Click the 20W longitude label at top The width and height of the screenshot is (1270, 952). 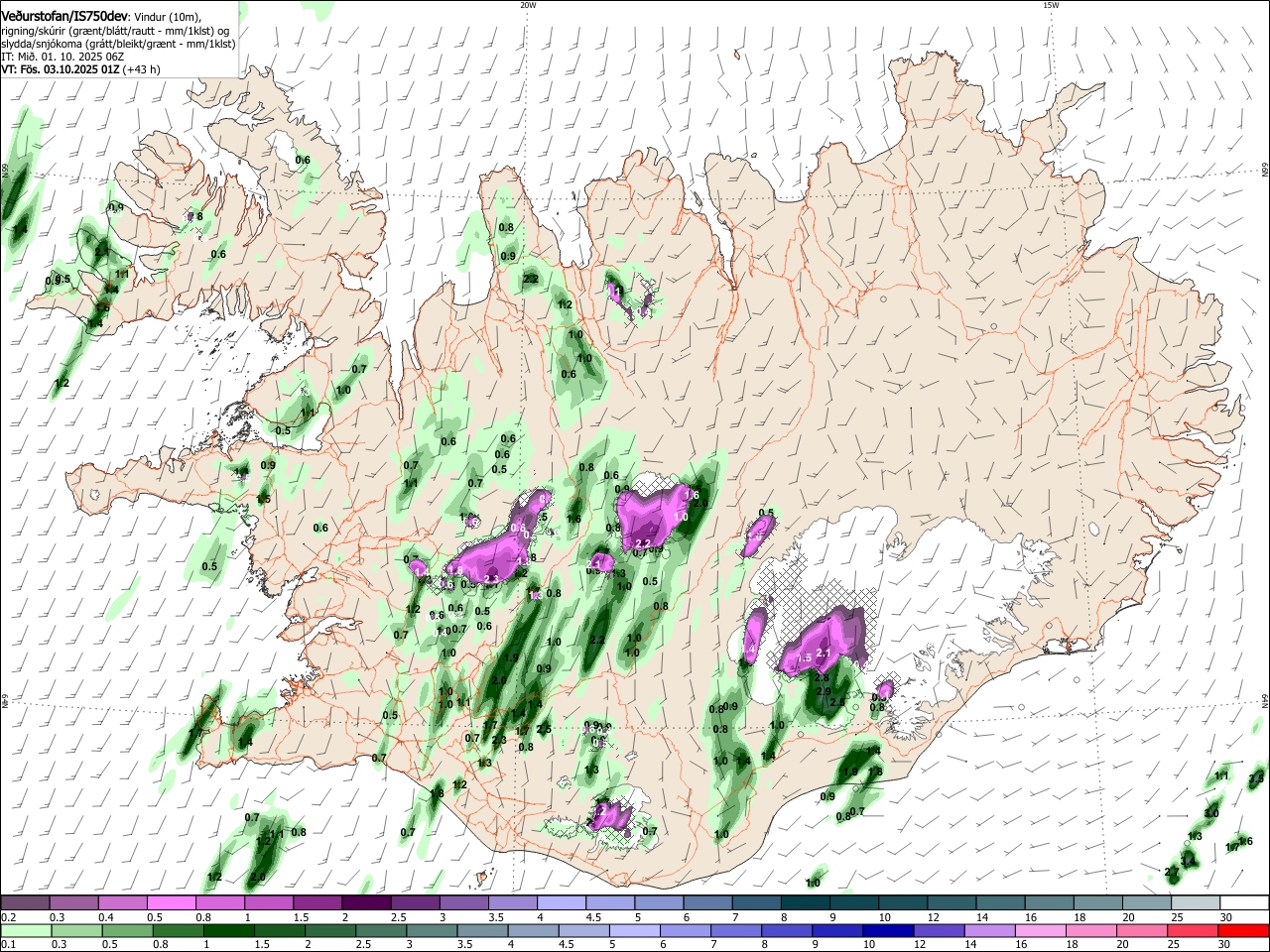(528, 5)
